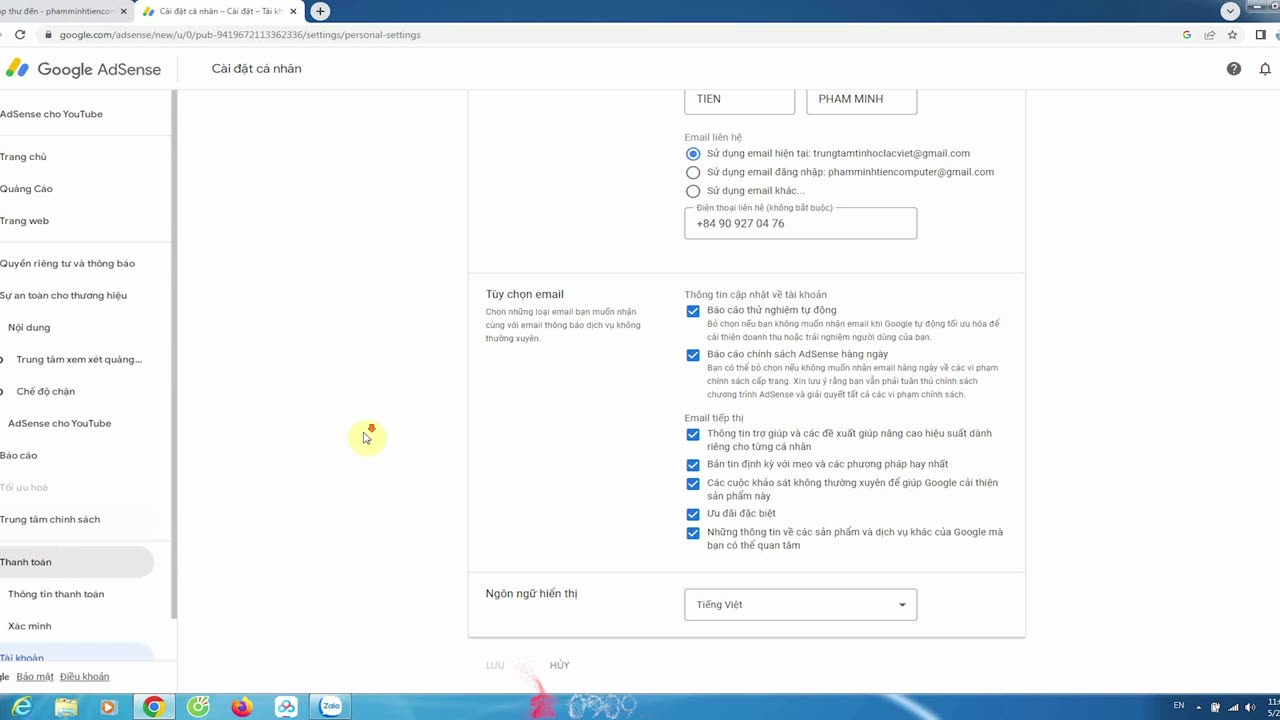The height and width of the screenshot is (720, 1280).
Task: Uncheck 'Ưu đãi đặc biệt' checkbox
Action: [693, 514]
